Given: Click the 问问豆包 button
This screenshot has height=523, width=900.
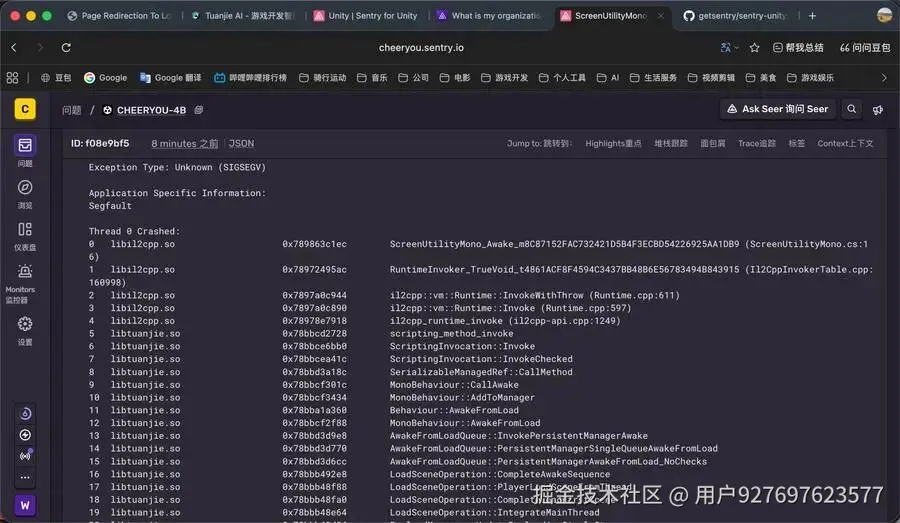Looking at the screenshot, I should coord(864,48).
